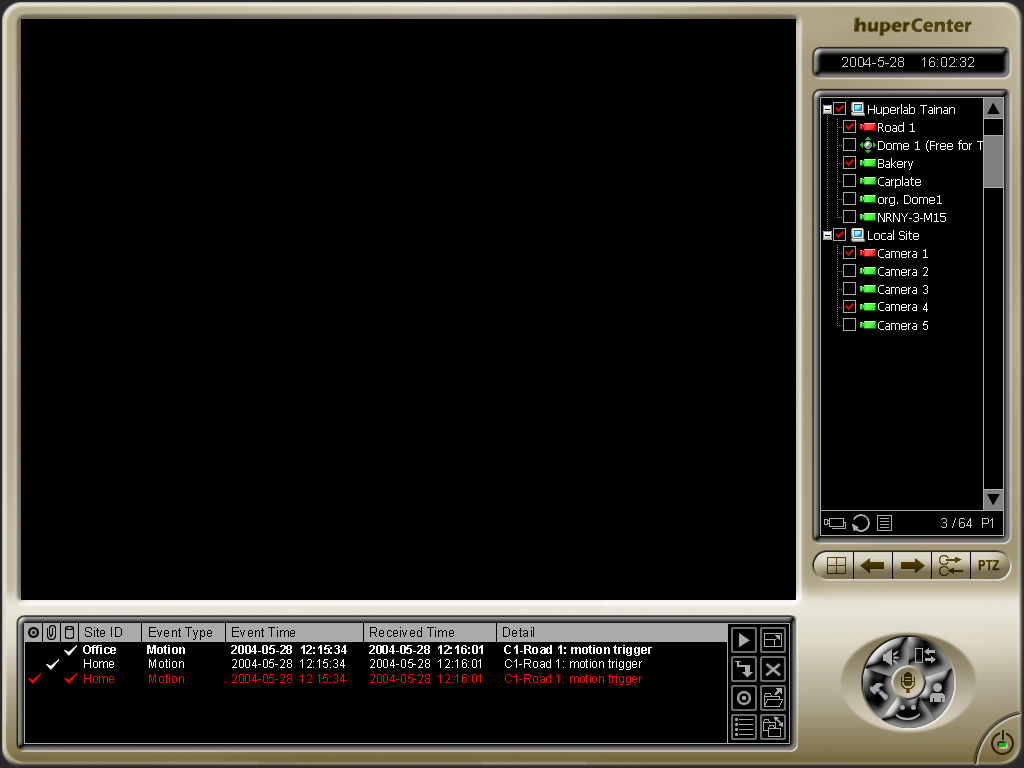
Task: Click the open folder icon in event panel
Action: point(773,698)
